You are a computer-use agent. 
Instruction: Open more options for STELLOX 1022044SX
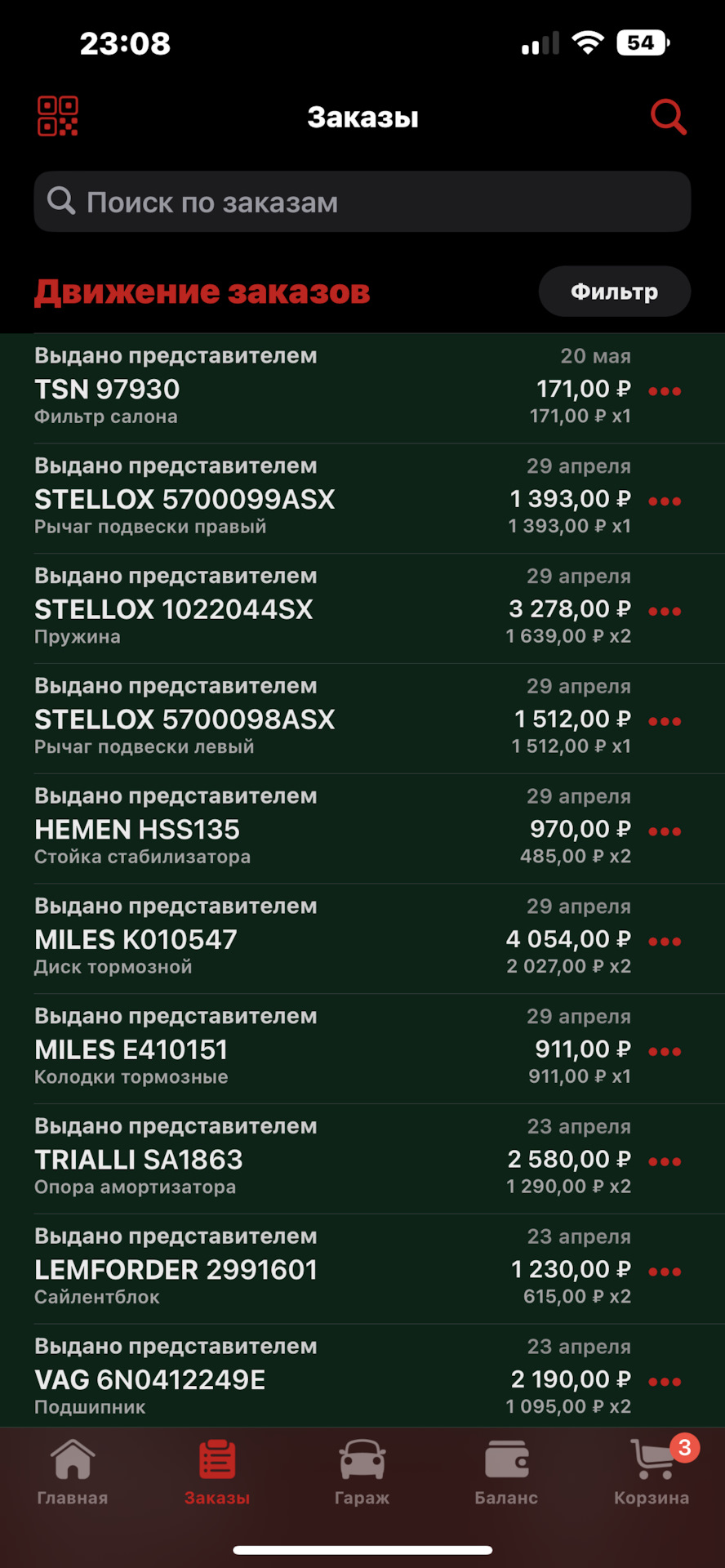665,612
